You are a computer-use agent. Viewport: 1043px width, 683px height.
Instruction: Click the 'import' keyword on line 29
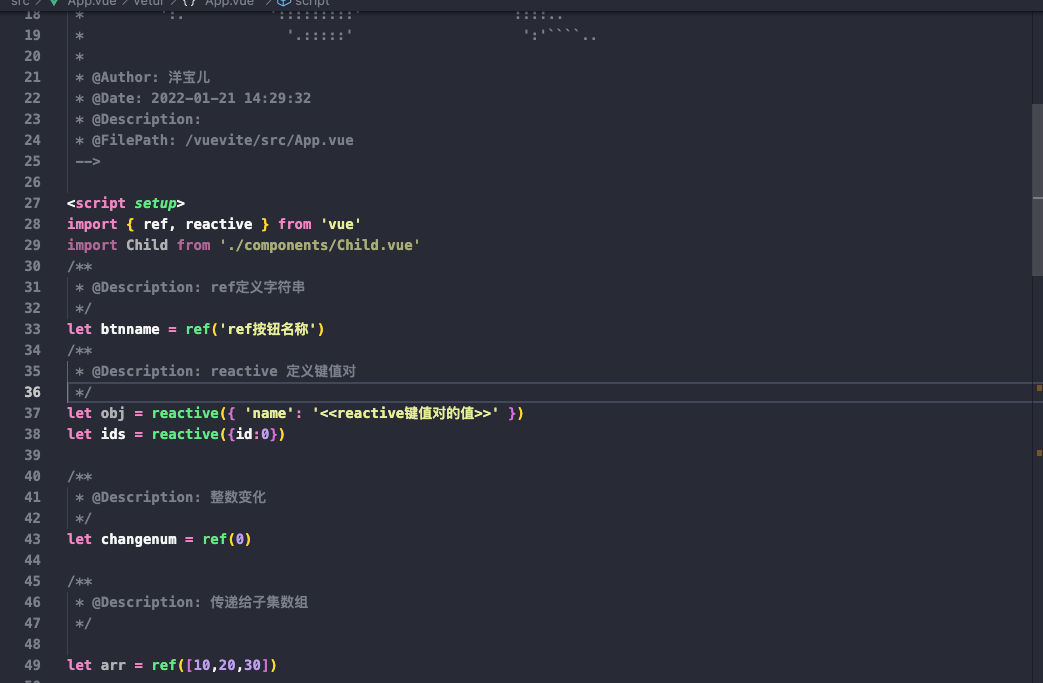(92, 245)
